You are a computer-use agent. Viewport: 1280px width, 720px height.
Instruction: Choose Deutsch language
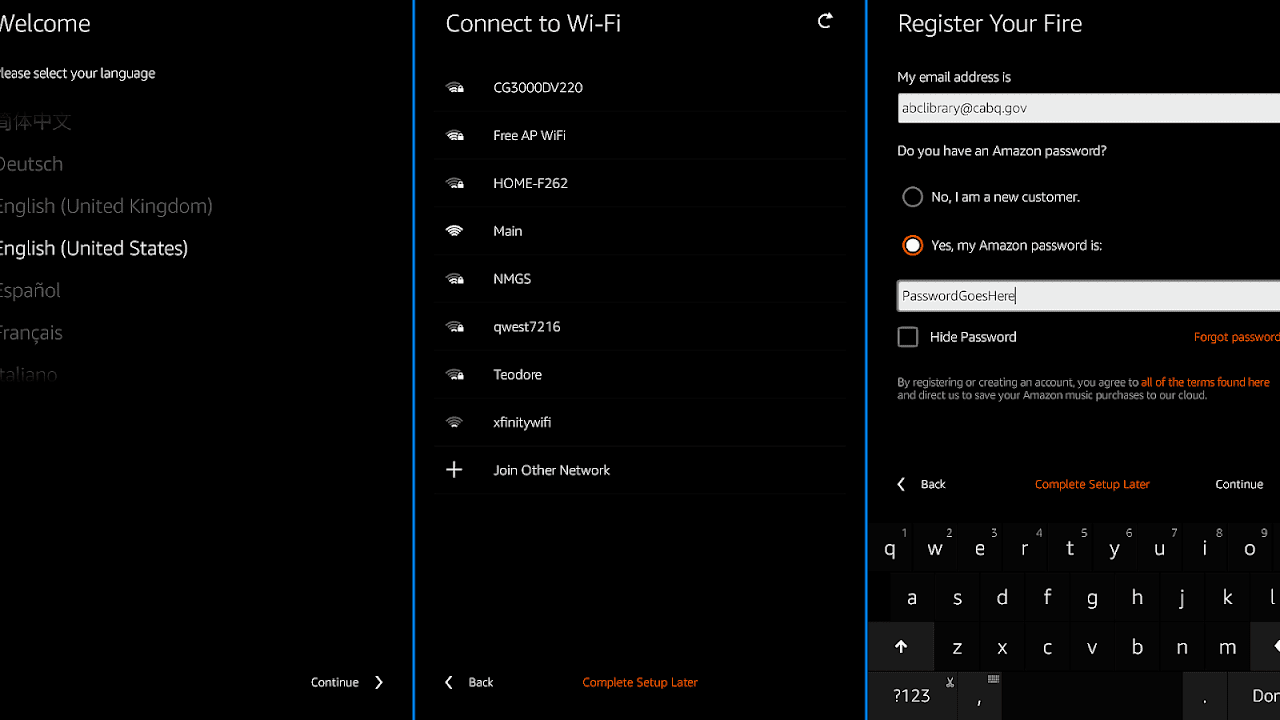(x=31, y=164)
